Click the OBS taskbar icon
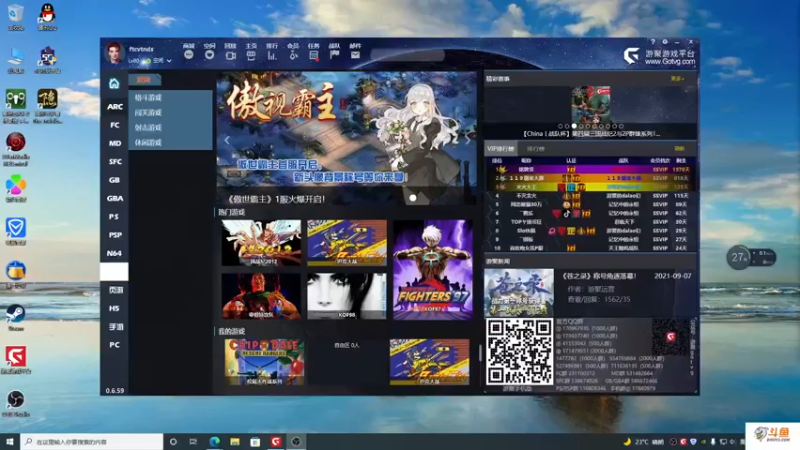Viewport: 800px width, 450px height. (296, 441)
